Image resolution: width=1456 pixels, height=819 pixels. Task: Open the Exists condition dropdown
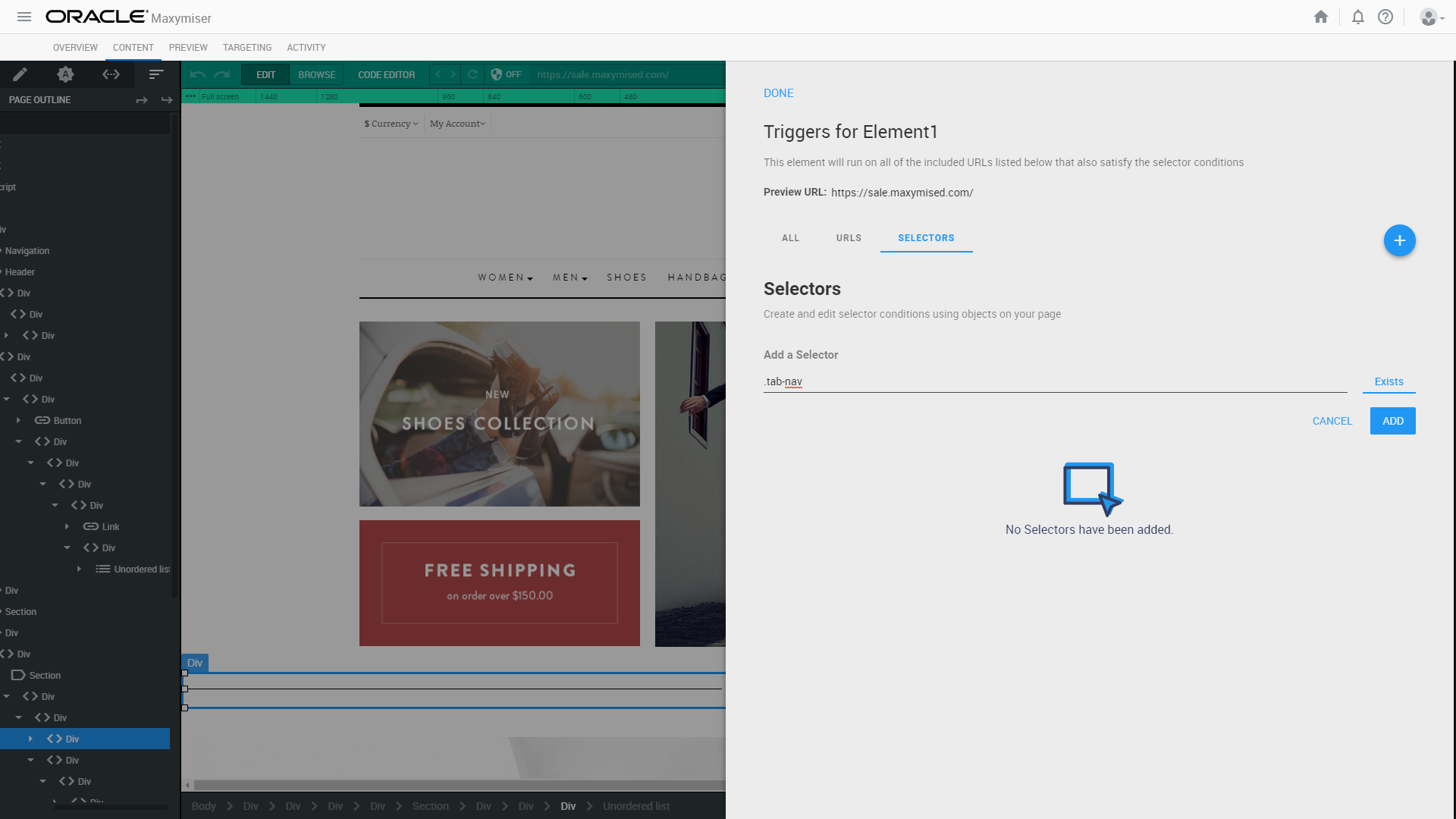point(1389,381)
